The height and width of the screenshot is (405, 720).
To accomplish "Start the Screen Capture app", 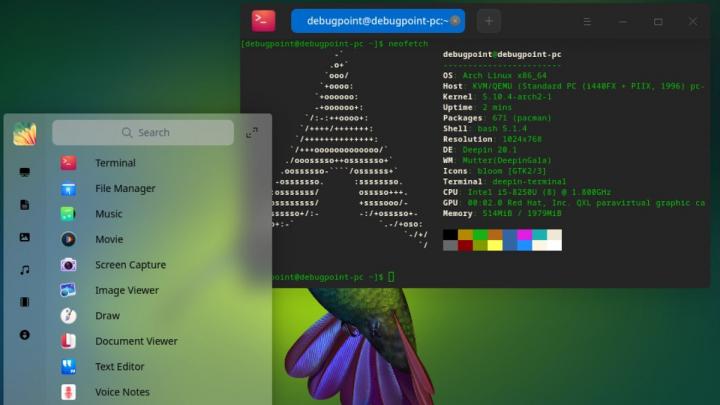I will tap(130, 265).
